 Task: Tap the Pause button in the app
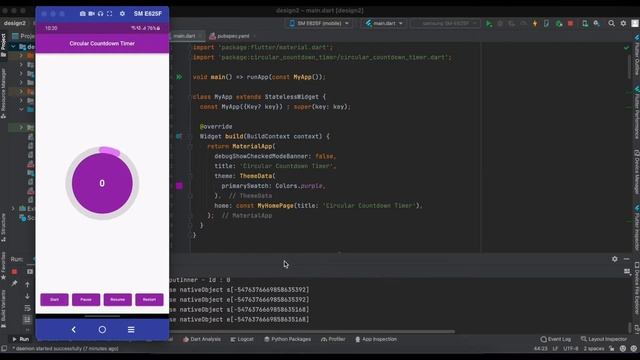[x=86, y=300]
